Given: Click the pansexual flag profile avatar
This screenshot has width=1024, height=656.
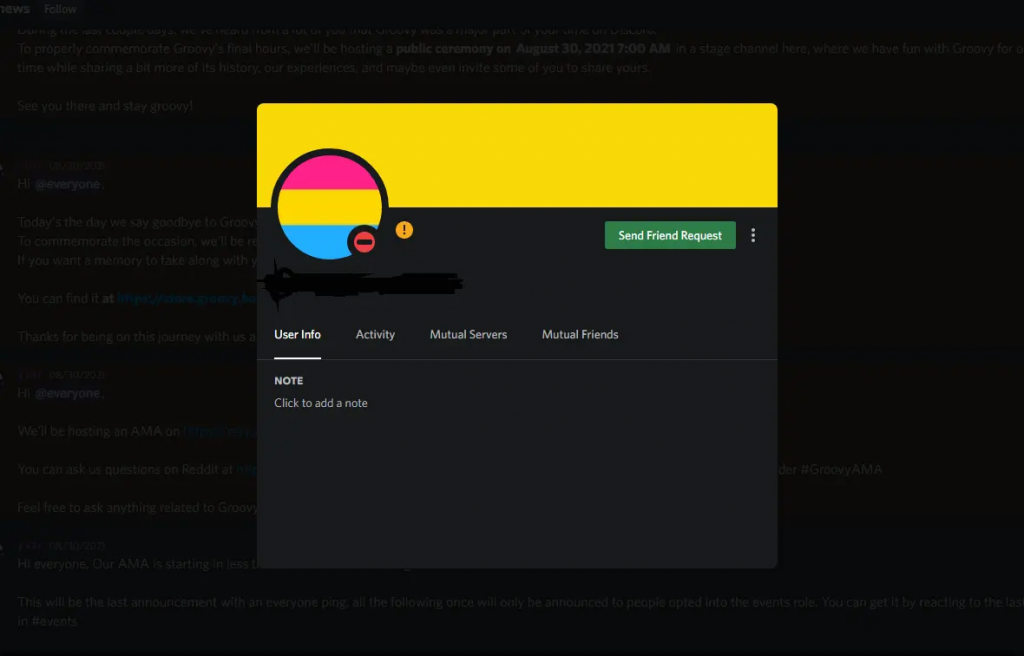Looking at the screenshot, I should point(330,207).
